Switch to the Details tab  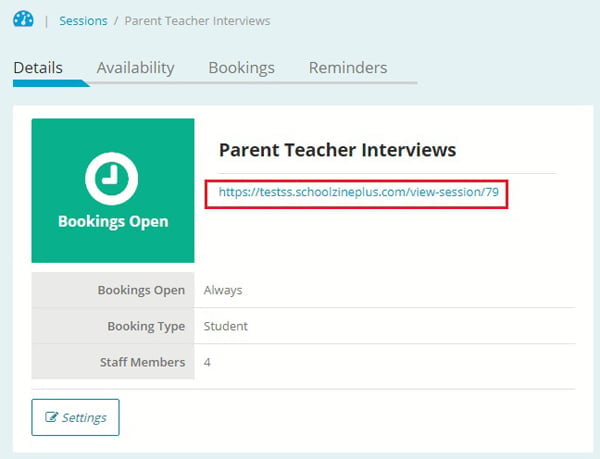38,68
